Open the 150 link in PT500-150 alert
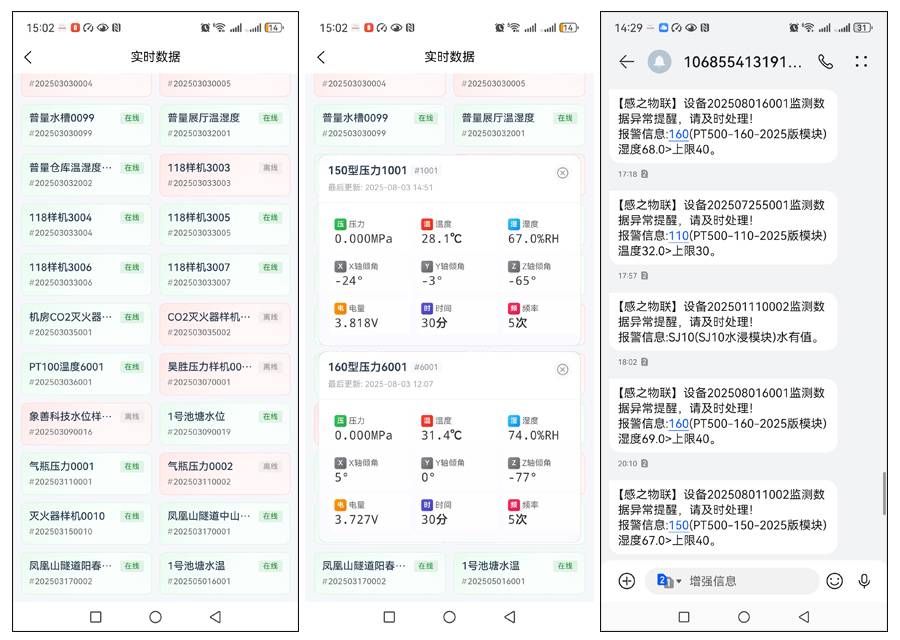The image size is (900, 640). (679, 525)
